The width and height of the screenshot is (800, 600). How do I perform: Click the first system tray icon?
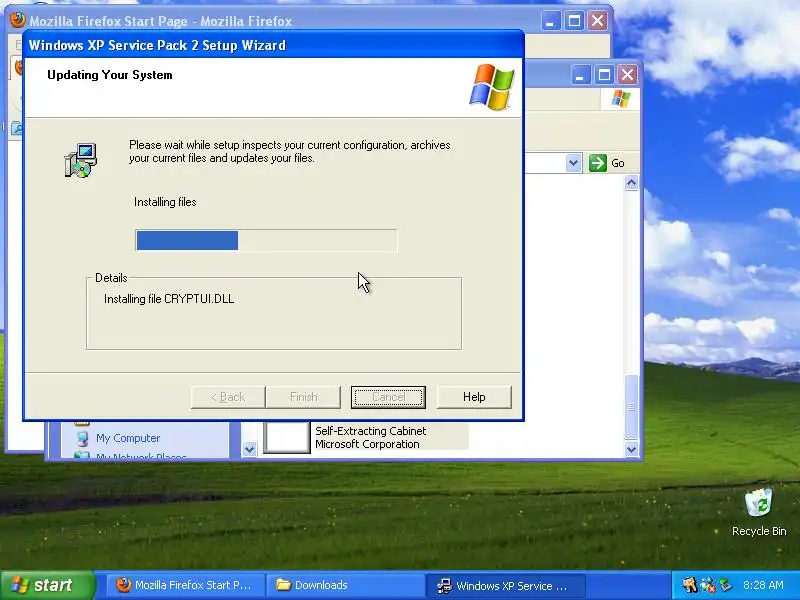689,585
